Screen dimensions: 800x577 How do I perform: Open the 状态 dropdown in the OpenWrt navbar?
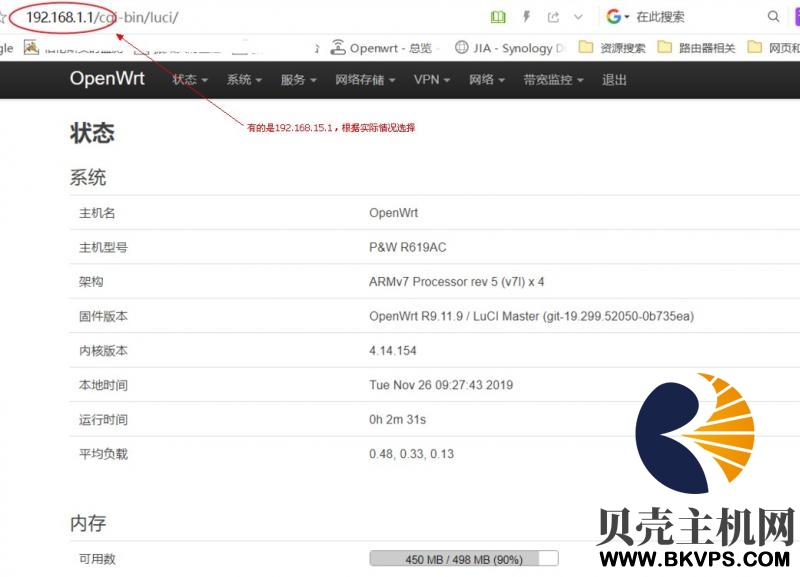[x=190, y=80]
